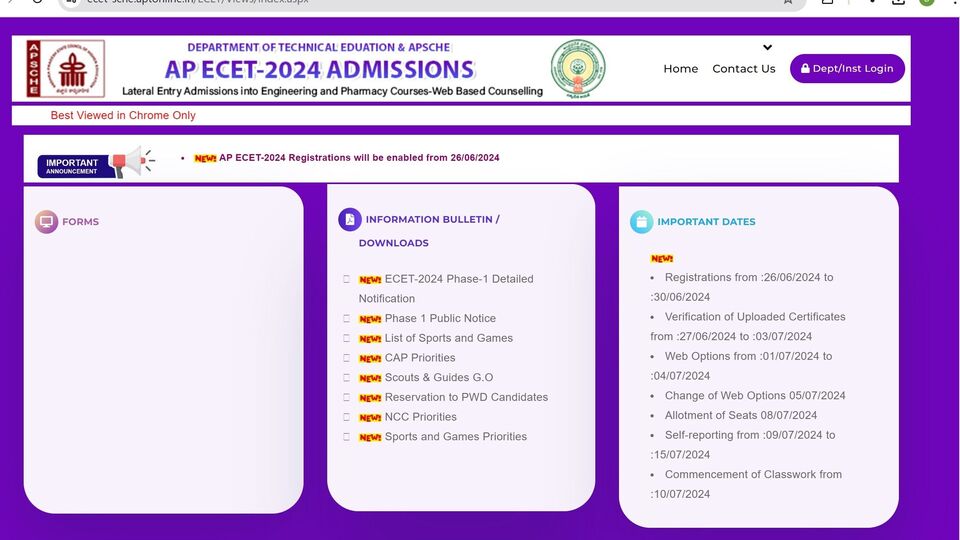Open NCC Priorities document

(x=421, y=416)
